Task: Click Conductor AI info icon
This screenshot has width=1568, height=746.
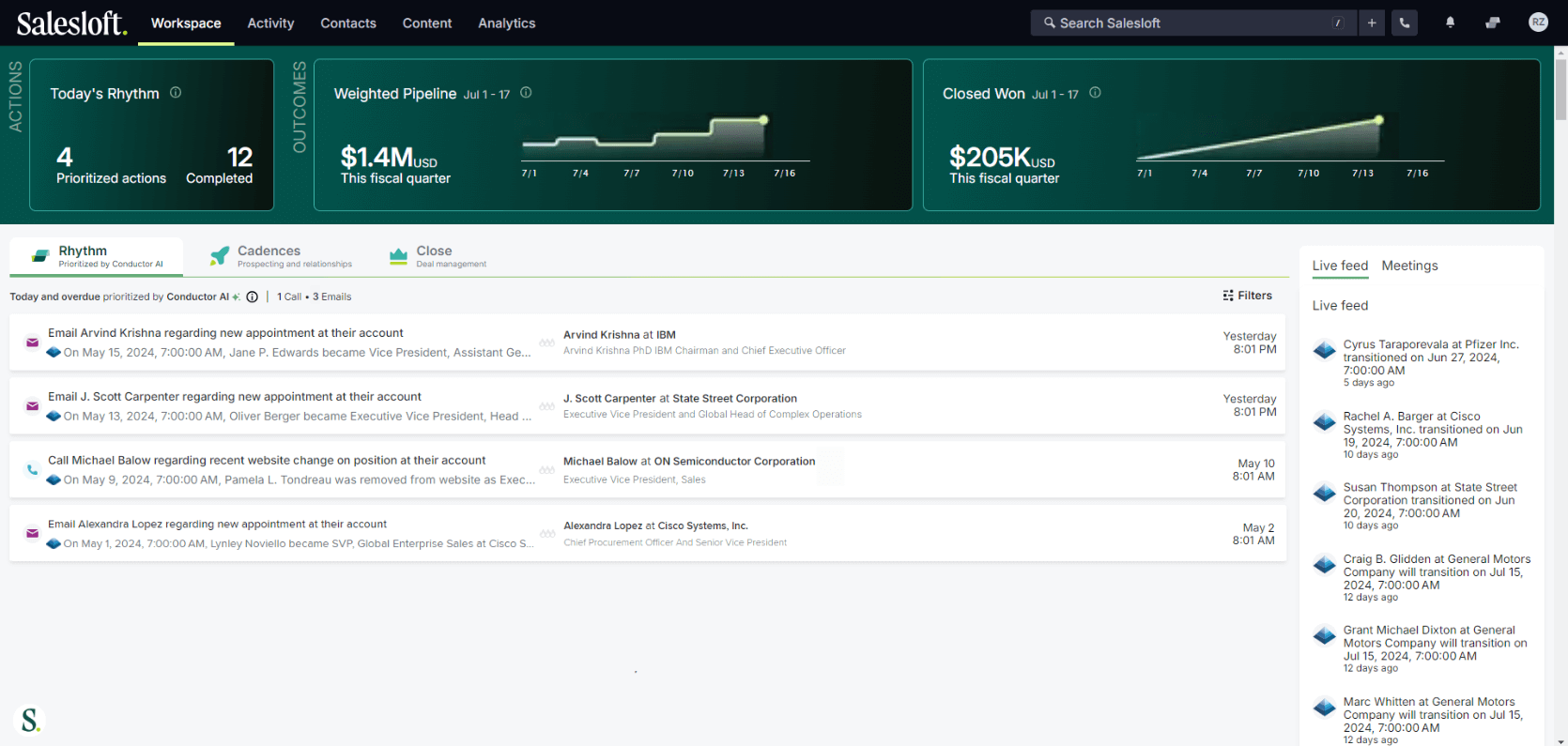Action: [252, 297]
